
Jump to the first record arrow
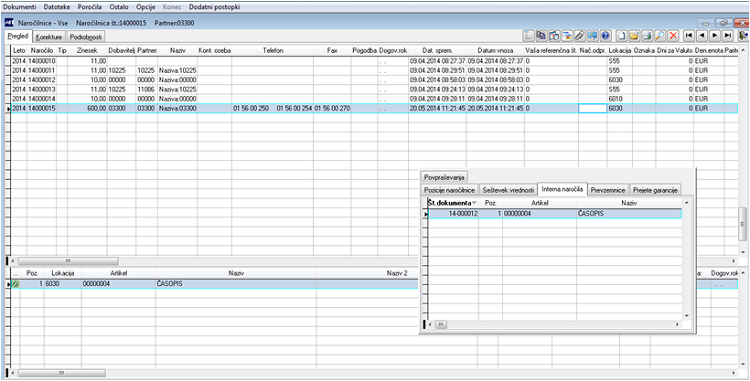[x=689, y=35]
